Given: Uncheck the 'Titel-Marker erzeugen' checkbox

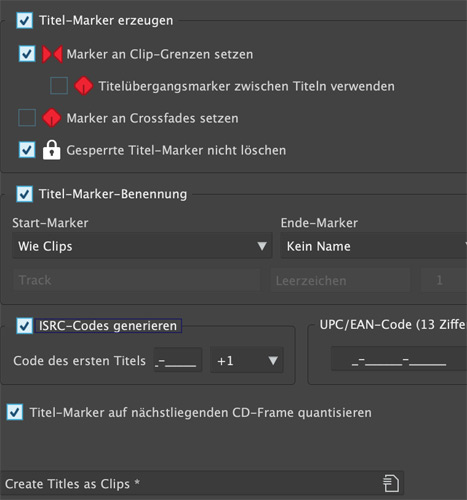Looking at the screenshot, I should pyautogui.click(x=25, y=21).
